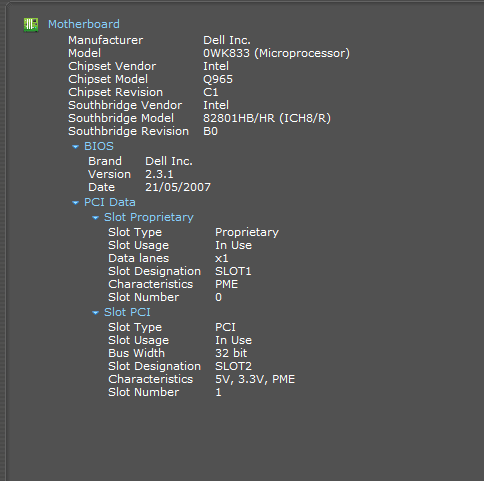Select the Slot Proprietary heading label
This screenshot has height=481, width=484.
click(149, 217)
